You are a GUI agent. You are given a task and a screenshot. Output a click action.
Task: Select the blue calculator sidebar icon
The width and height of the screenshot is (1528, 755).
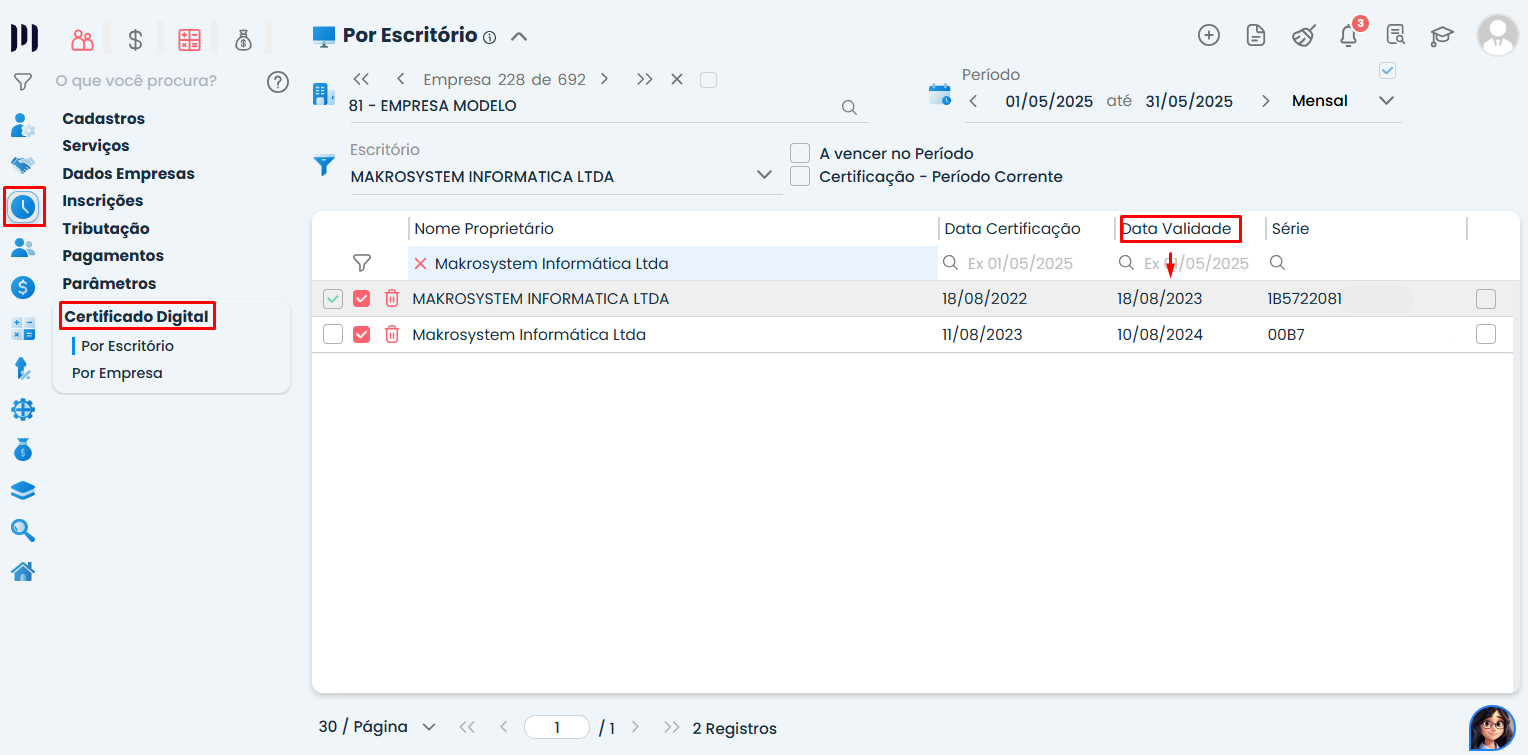(x=23, y=328)
